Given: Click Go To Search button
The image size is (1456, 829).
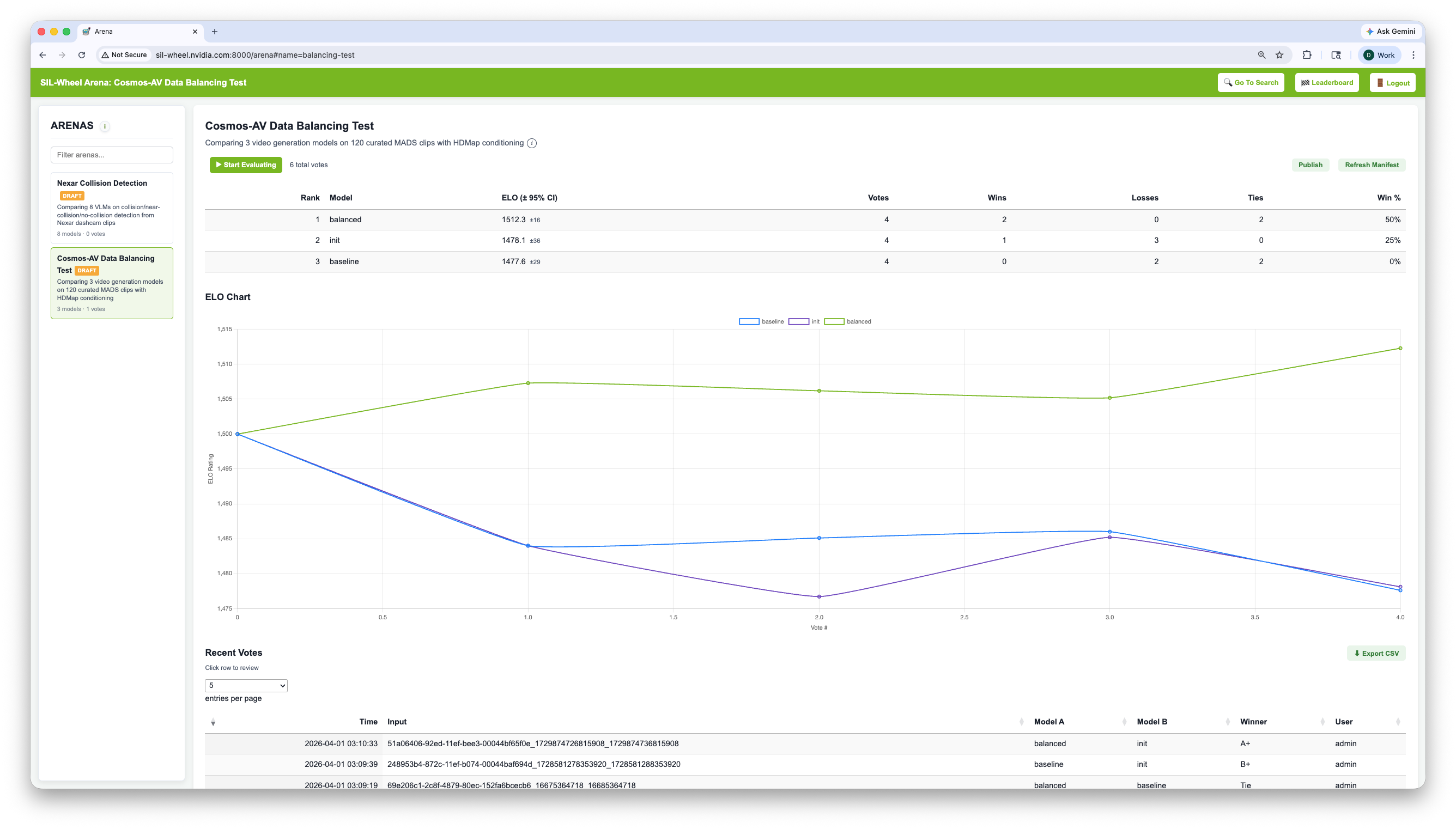Looking at the screenshot, I should (x=1251, y=83).
